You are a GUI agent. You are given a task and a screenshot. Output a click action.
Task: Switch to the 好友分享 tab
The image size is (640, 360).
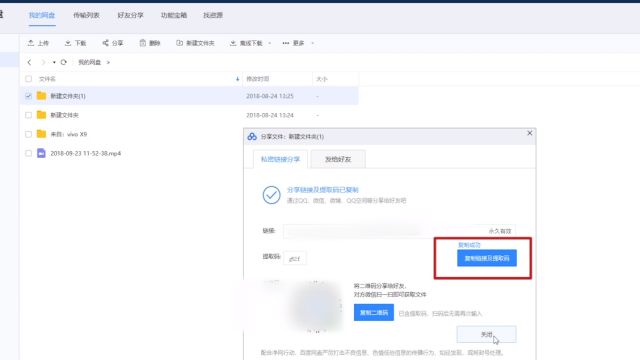click(130, 15)
